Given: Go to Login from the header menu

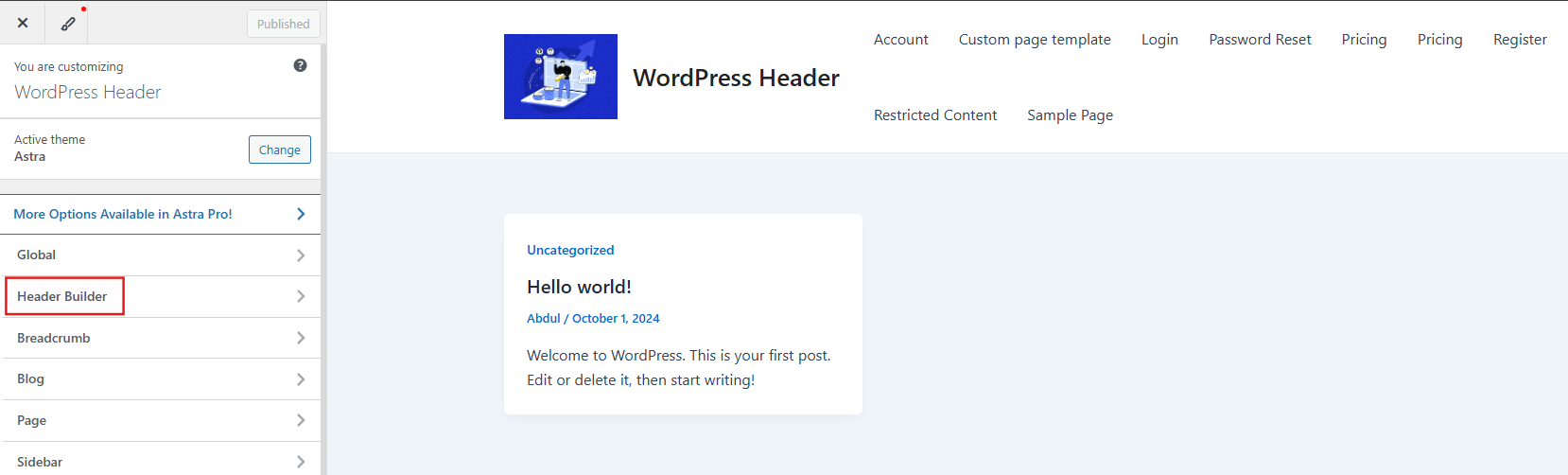Looking at the screenshot, I should pyautogui.click(x=1159, y=40).
